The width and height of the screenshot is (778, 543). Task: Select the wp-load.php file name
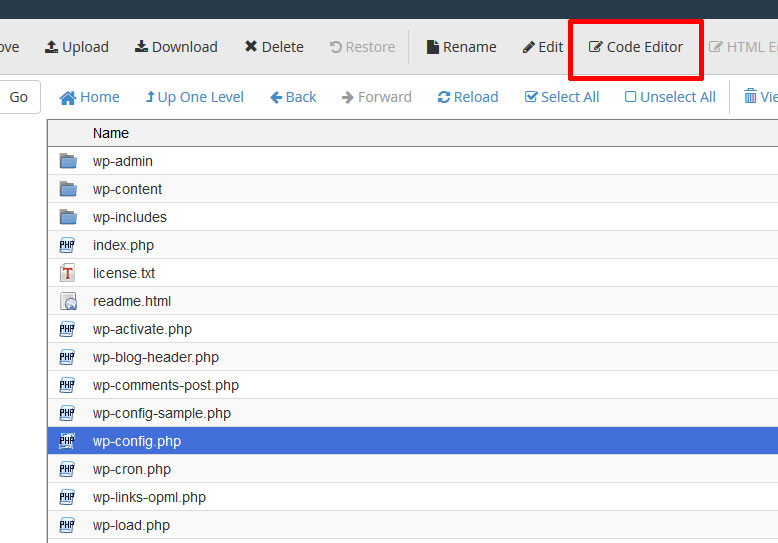(131, 526)
